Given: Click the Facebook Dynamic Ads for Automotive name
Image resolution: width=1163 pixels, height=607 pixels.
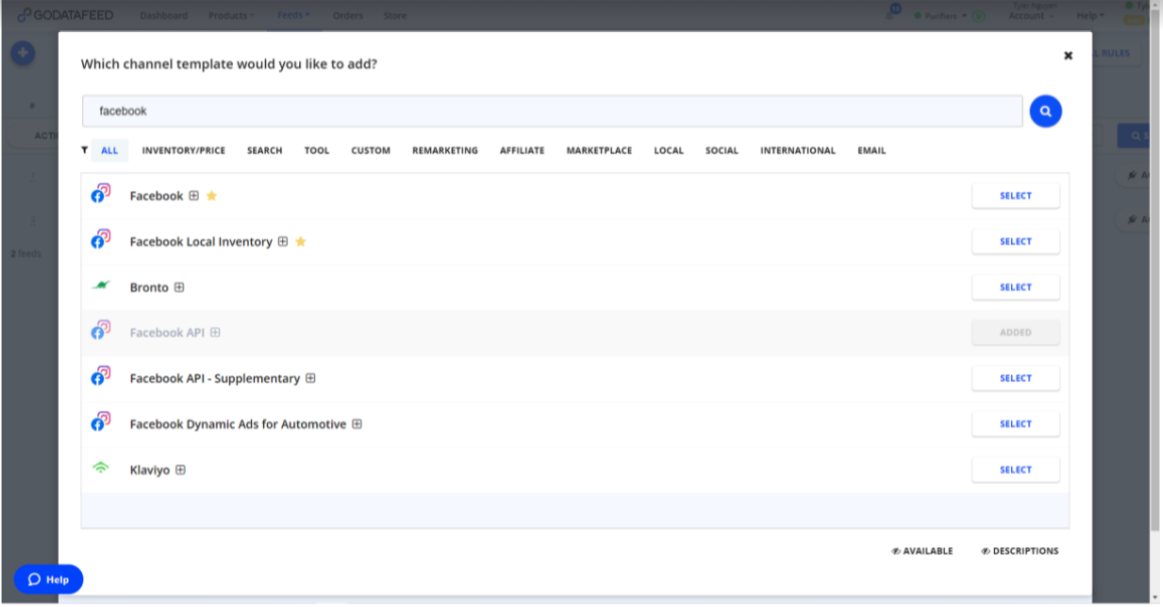Looking at the screenshot, I should click(x=238, y=424).
